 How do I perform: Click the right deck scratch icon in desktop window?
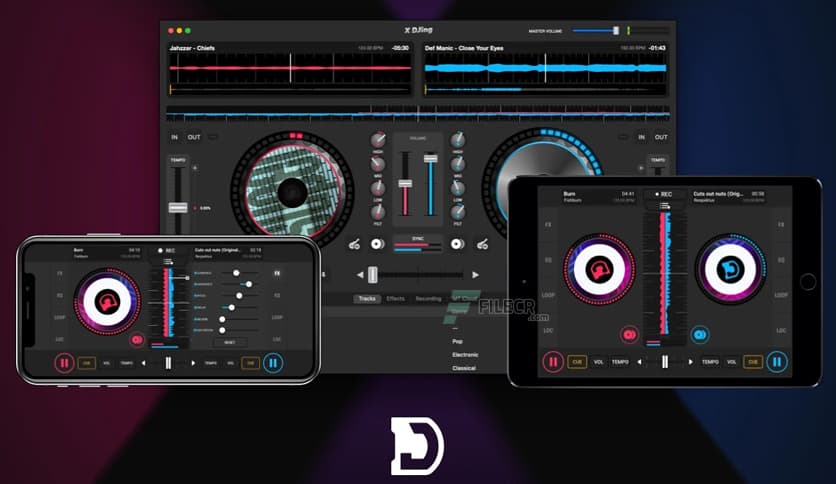click(x=483, y=244)
